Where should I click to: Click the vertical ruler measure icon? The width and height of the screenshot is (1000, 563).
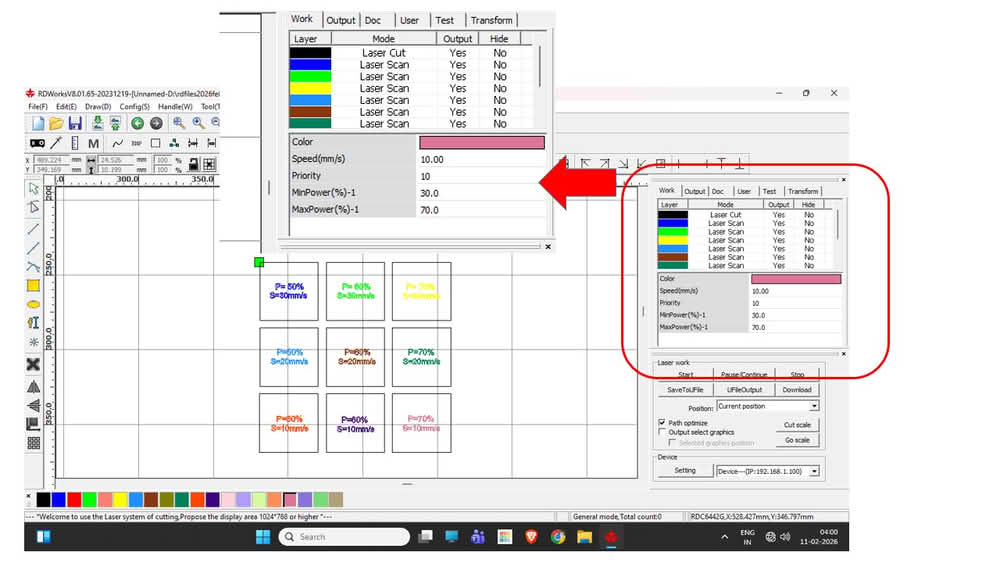point(75,143)
